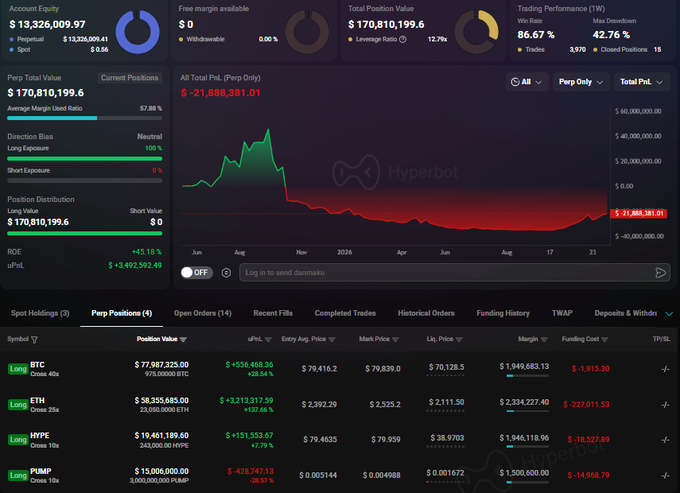The width and height of the screenshot is (680, 493).
Task: Click the Log in to send danmaku field
Action: [455, 273]
